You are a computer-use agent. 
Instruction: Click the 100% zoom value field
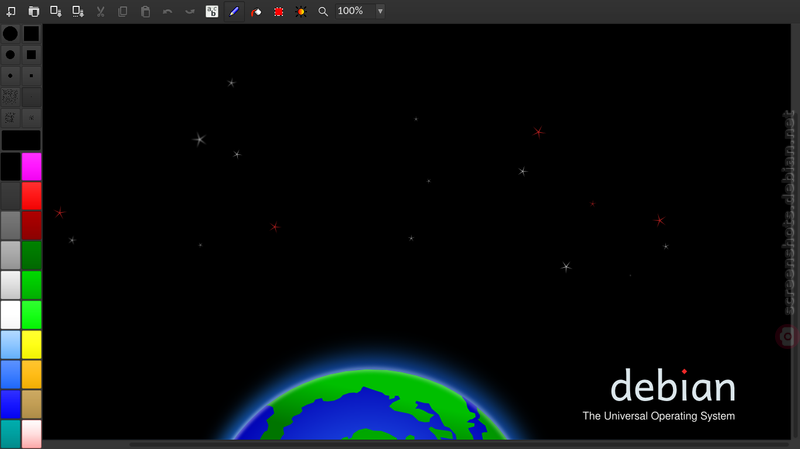point(355,11)
